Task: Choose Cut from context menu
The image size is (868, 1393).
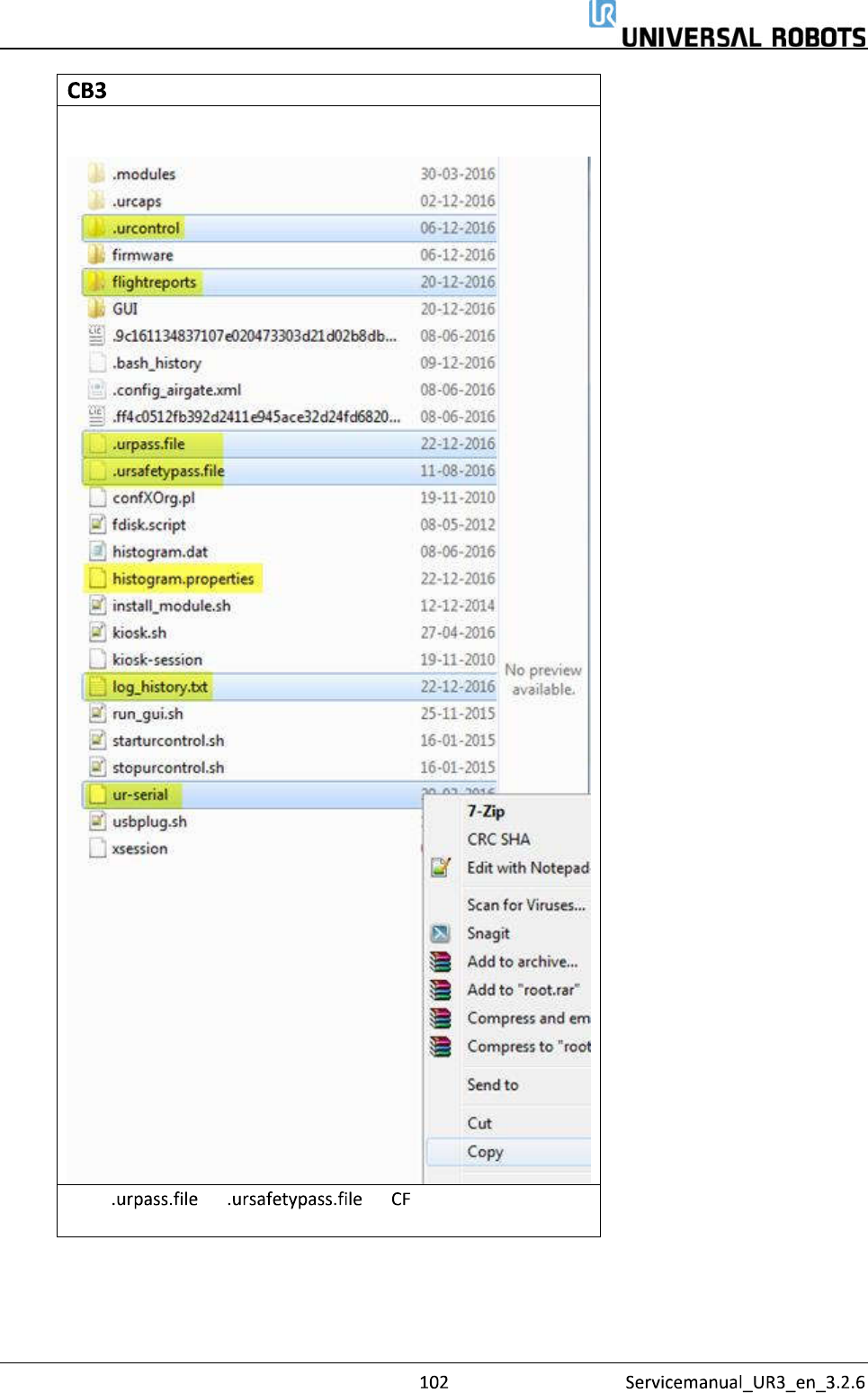Action: pyautogui.click(x=479, y=1122)
